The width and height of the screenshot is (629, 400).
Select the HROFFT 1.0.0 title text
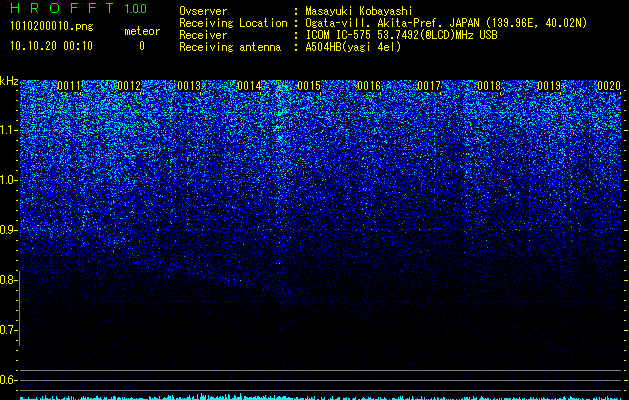click(x=79, y=8)
